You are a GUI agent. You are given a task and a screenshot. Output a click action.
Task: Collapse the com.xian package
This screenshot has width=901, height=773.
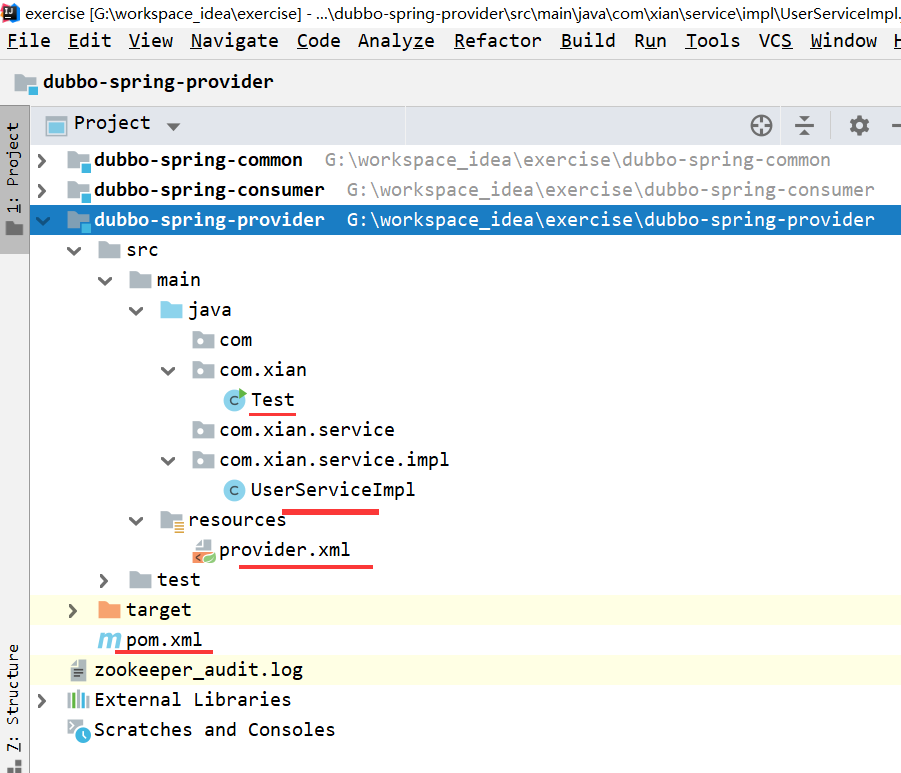(x=168, y=371)
